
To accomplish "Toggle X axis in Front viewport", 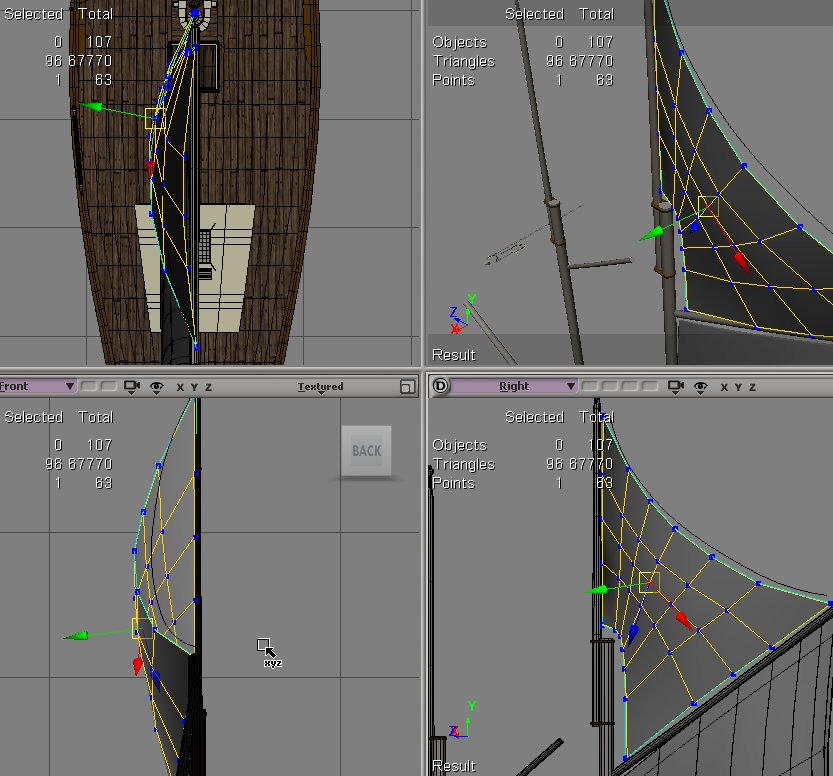I will point(180,387).
